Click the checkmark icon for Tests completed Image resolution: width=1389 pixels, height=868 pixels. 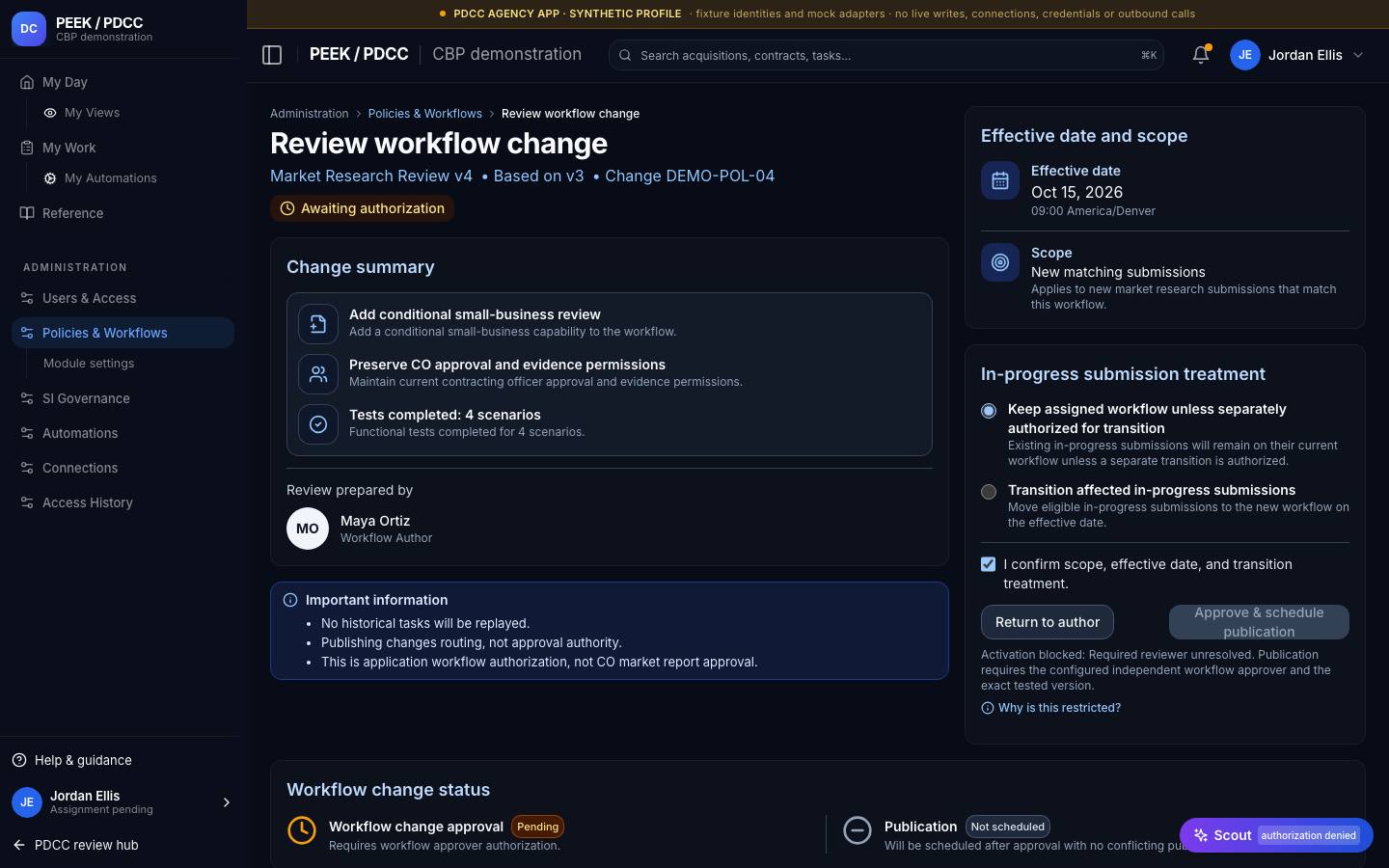point(318,424)
